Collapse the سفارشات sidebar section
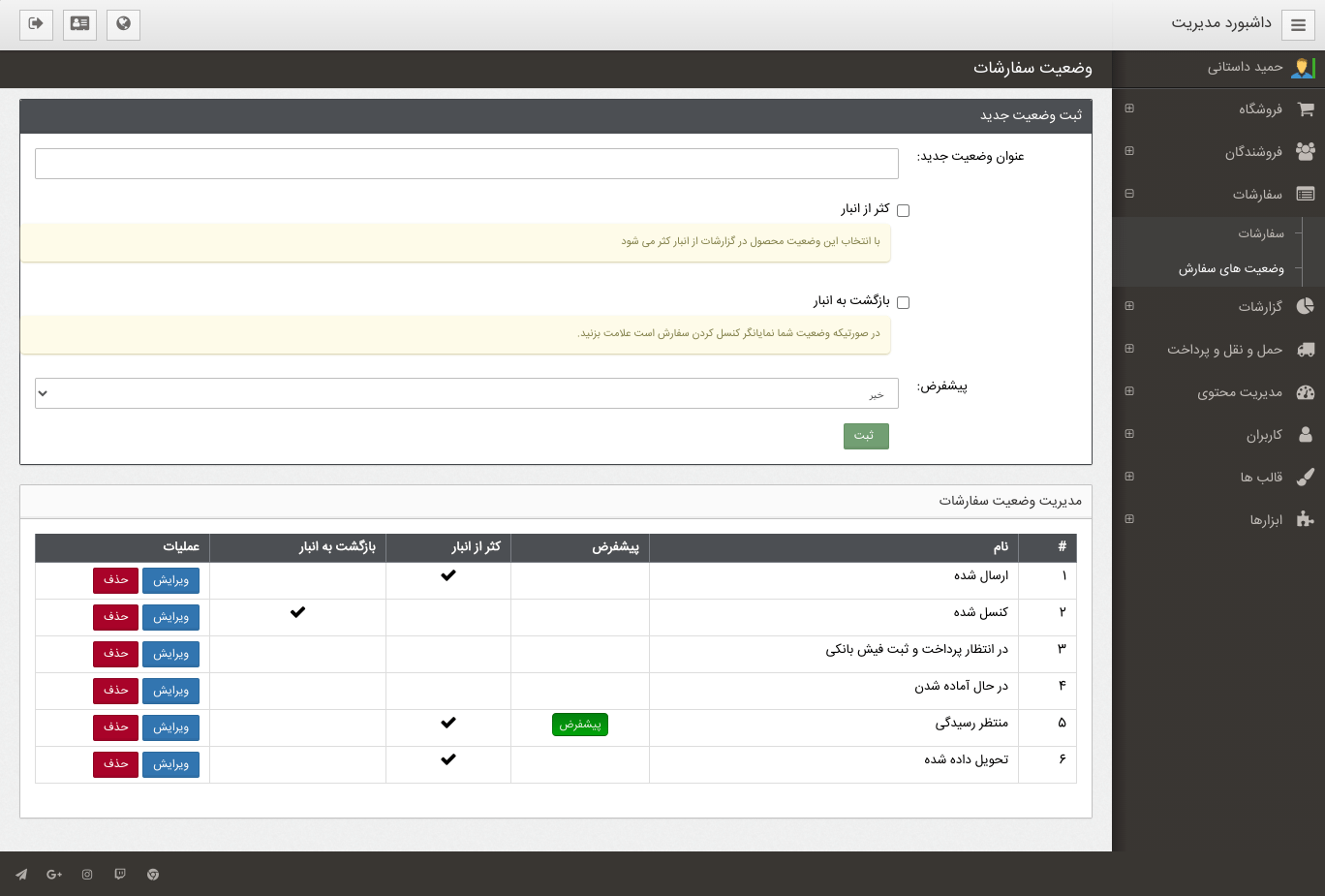1325x896 pixels. pos(1129,194)
